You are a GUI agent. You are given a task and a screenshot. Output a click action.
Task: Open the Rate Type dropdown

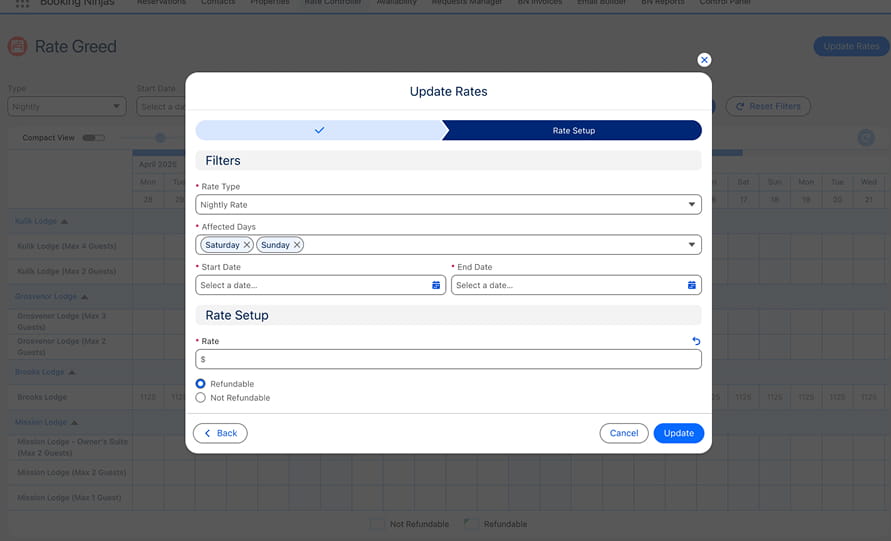pos(448,205)
